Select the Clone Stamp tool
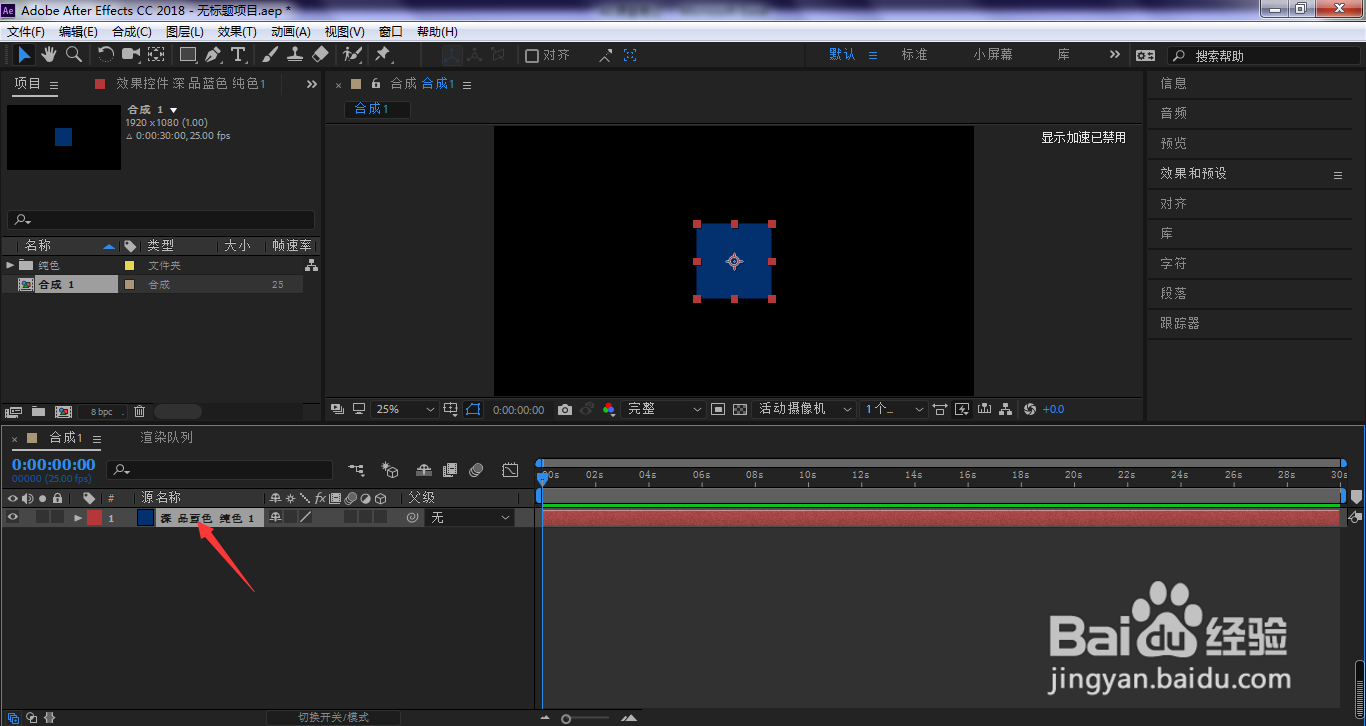The height and width of the screenshot is (726, 1366). coord(295,55)
